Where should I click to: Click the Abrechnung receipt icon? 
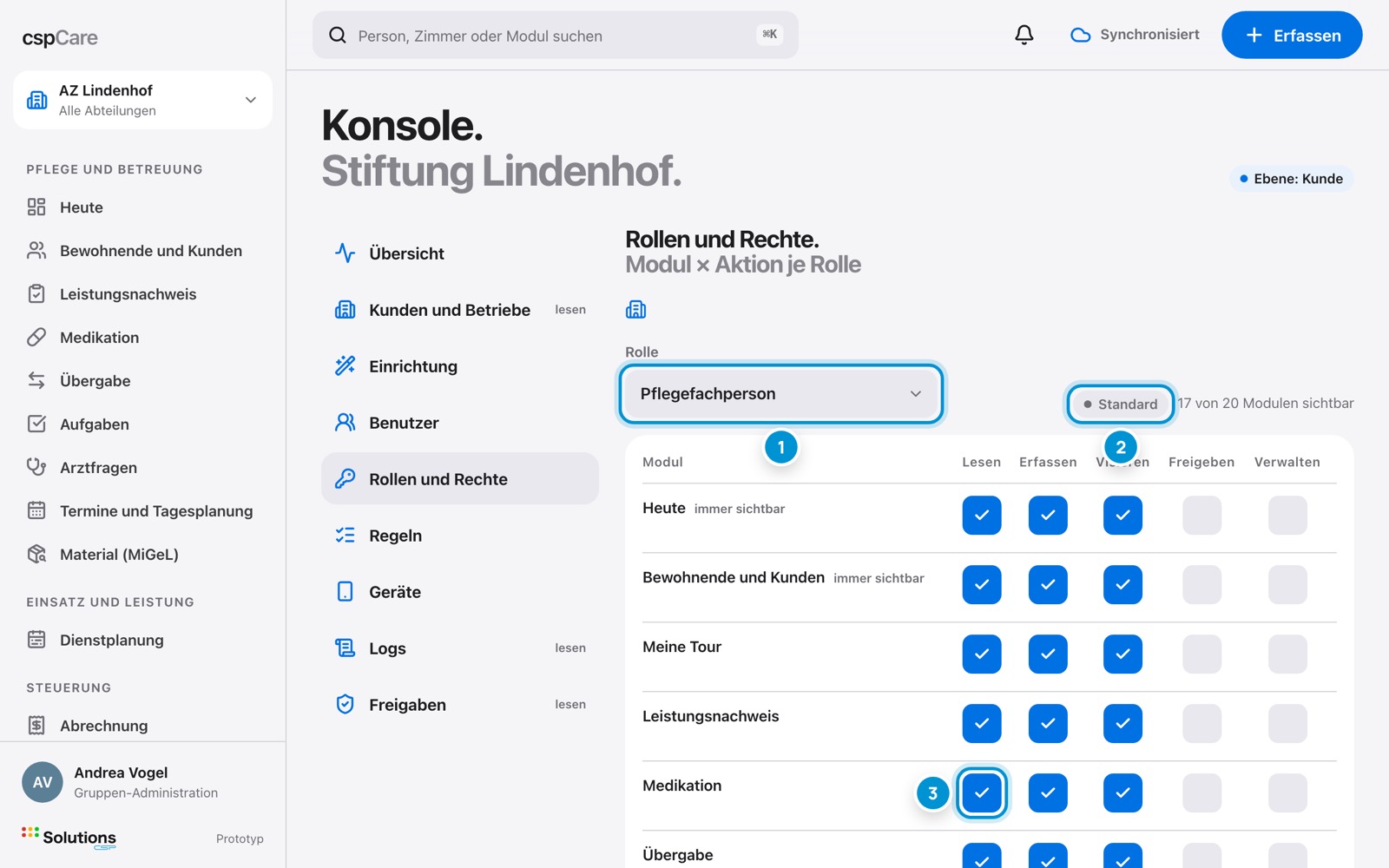[x=36, y=725]
